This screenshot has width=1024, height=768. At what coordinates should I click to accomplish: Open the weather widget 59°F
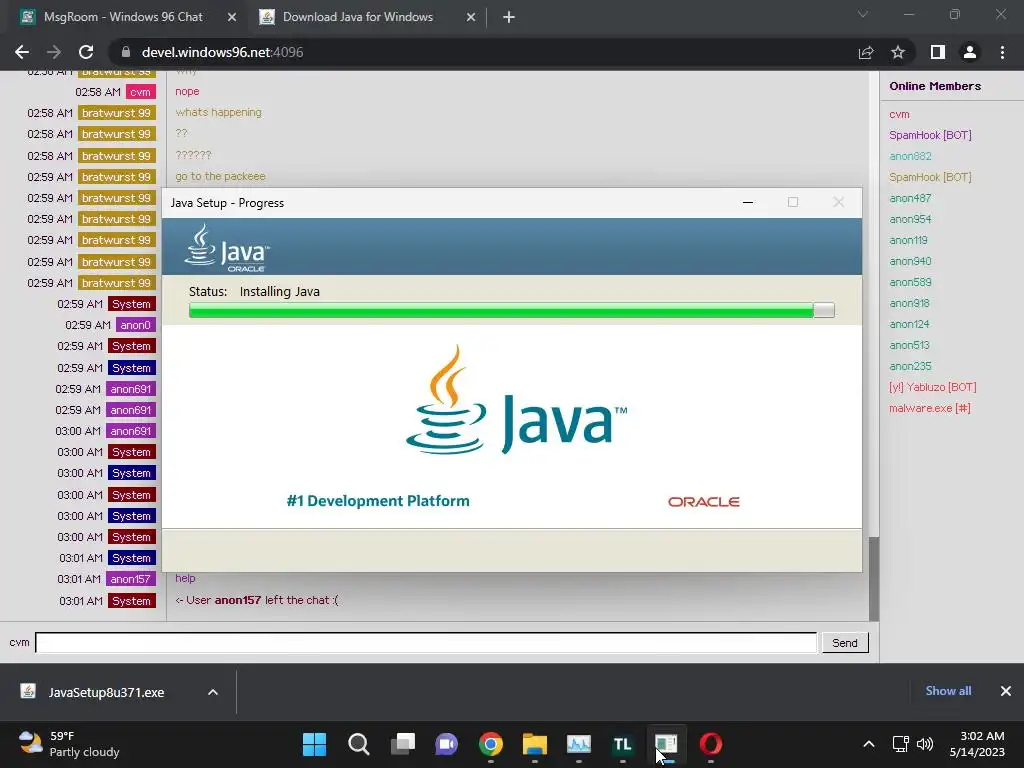[69, 744]
